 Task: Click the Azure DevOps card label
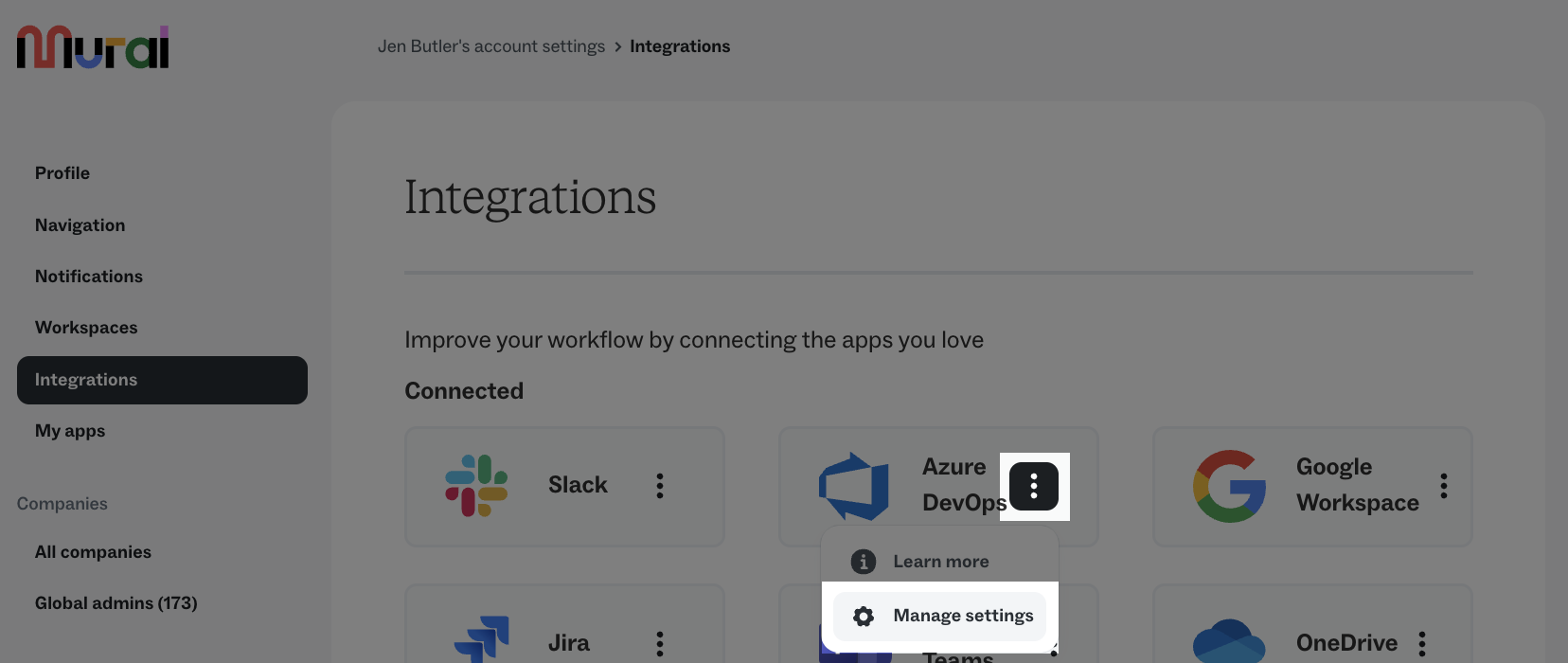click(964, 485)
